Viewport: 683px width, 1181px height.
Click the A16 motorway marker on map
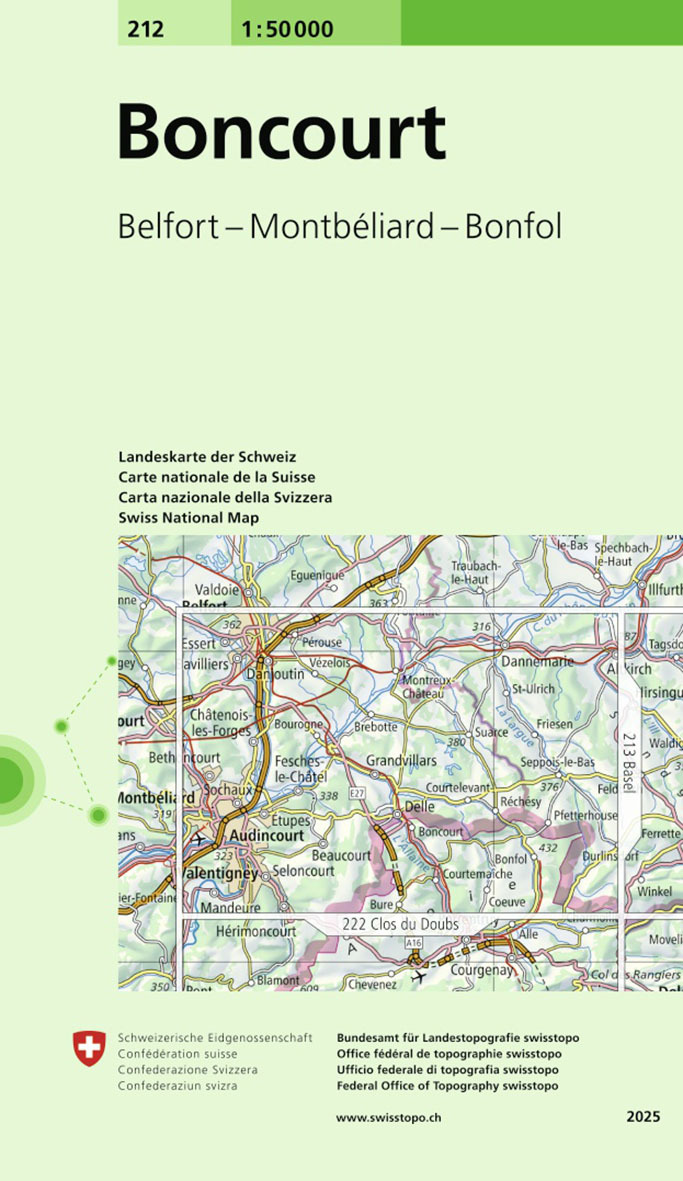(414, 943)
